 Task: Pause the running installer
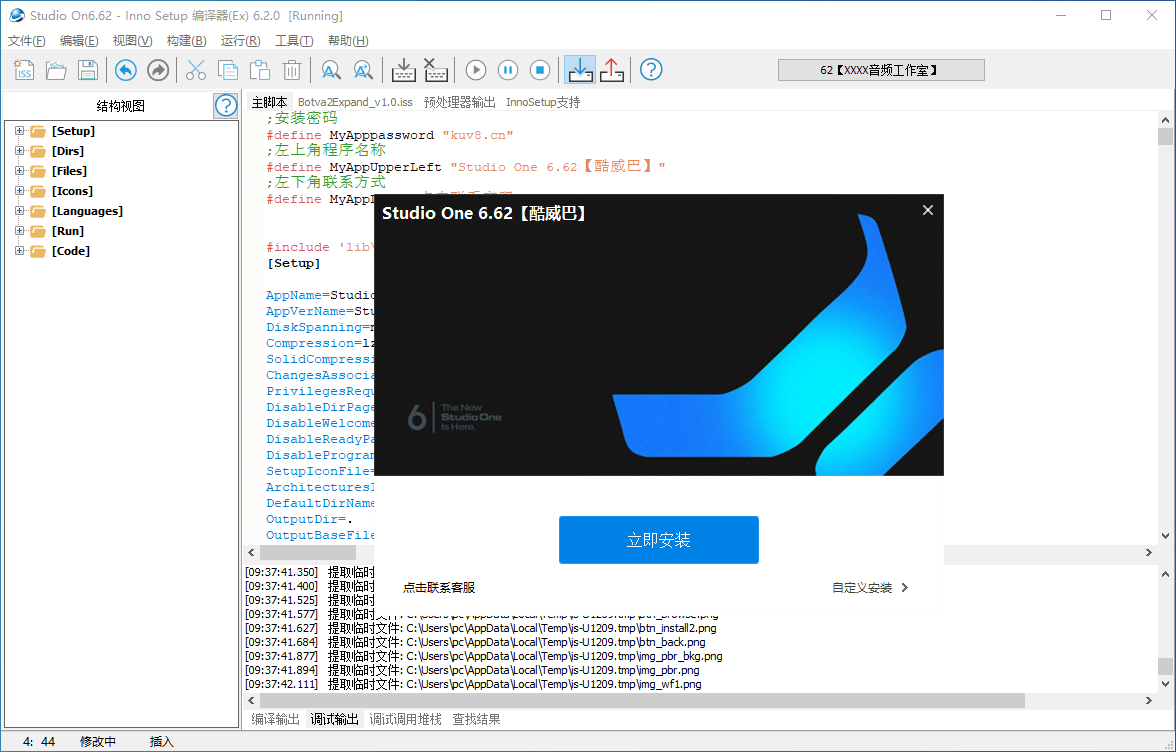[508, 70]
